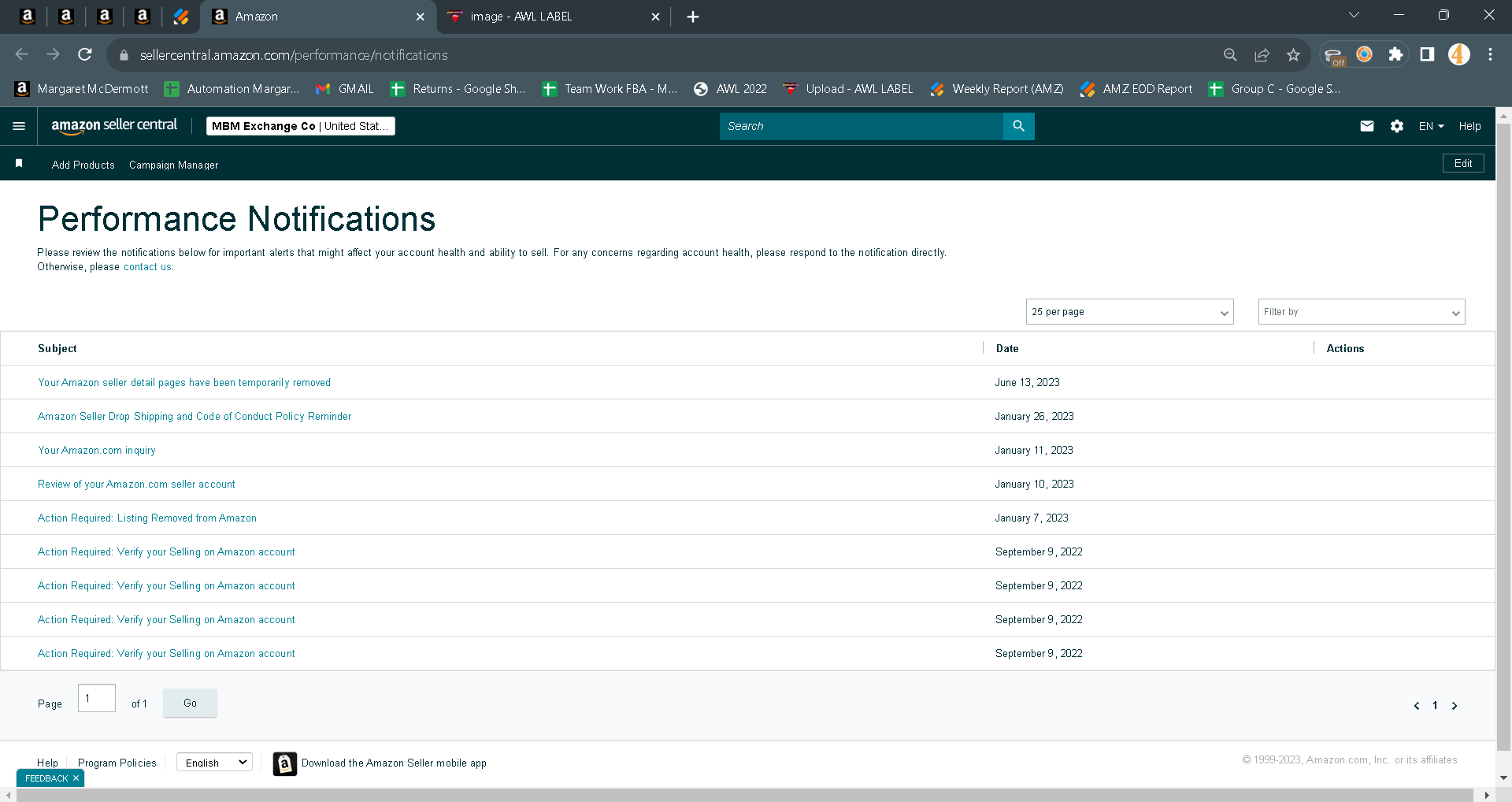
Task: Open the Campaign Manager menu item
Action: tap(173, 165)
